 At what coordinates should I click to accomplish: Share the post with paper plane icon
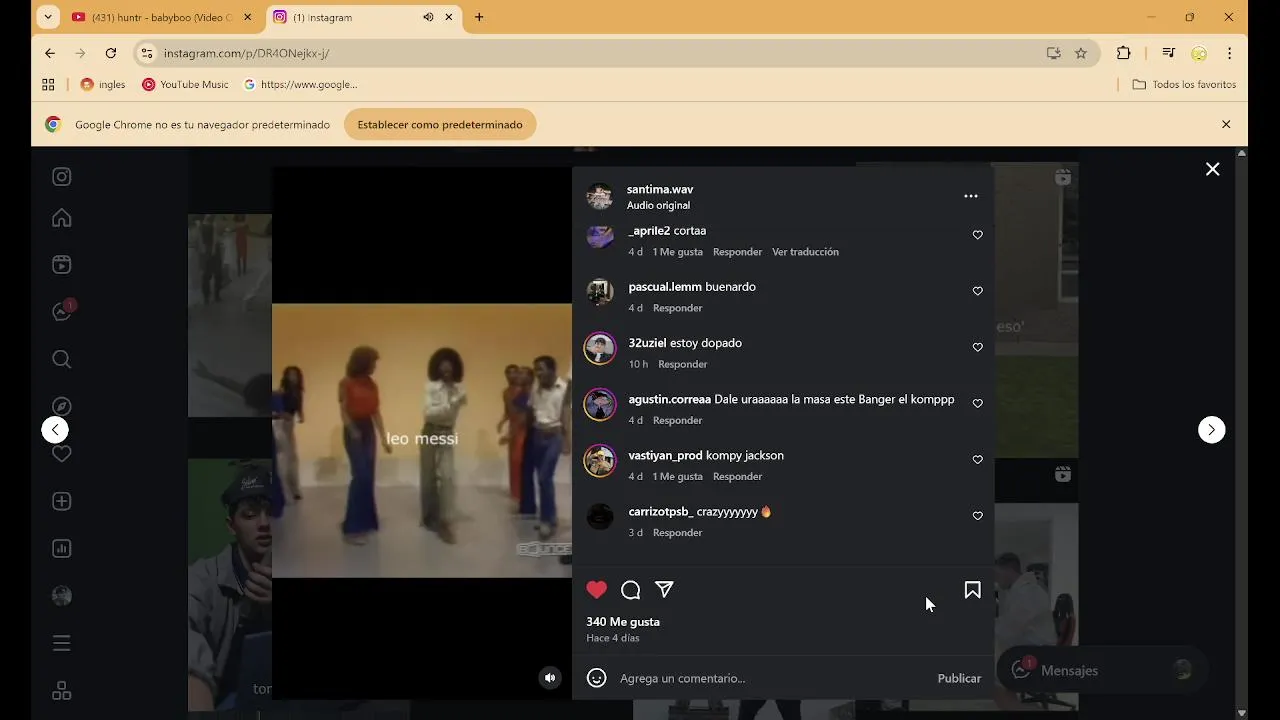tap(664, 590)
